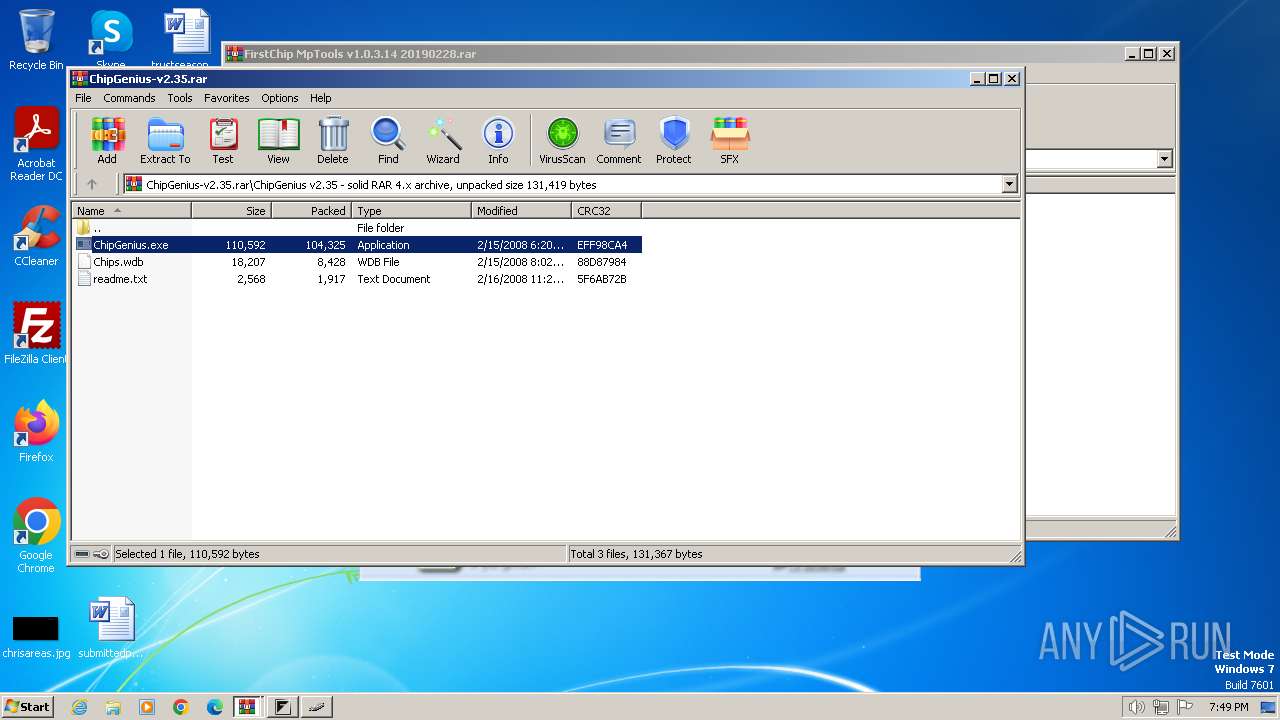
Task: Open Google Chrome desktop shortcut
Action: [36, 536]
